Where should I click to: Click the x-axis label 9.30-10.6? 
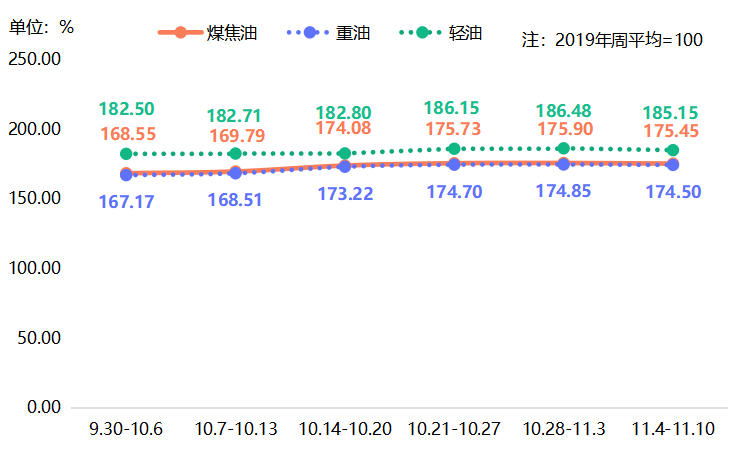126,429
